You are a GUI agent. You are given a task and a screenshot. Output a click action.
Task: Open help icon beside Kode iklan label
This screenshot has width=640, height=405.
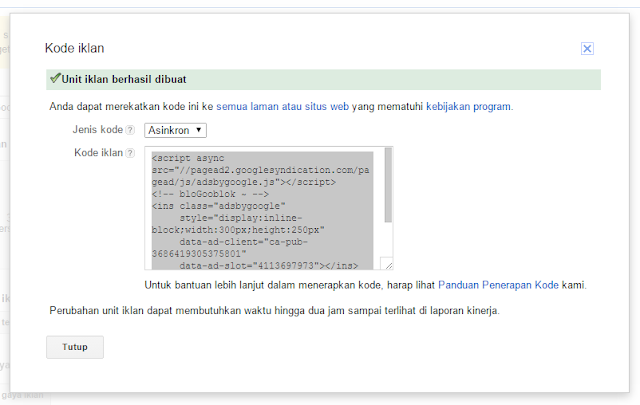pos(130,153)
